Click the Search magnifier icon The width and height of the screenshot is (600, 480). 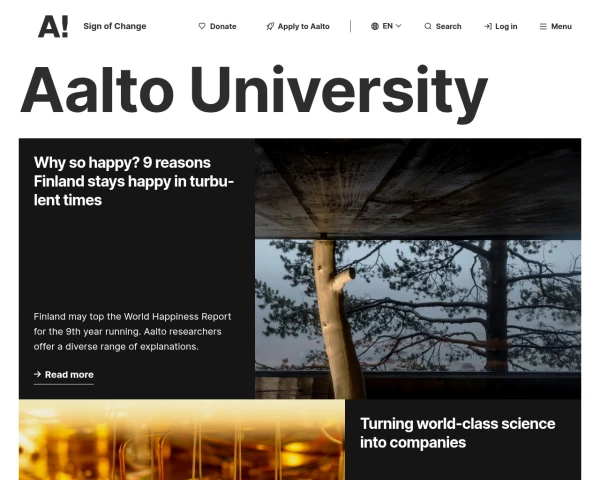pyautogui.click(x=428, y=26)
